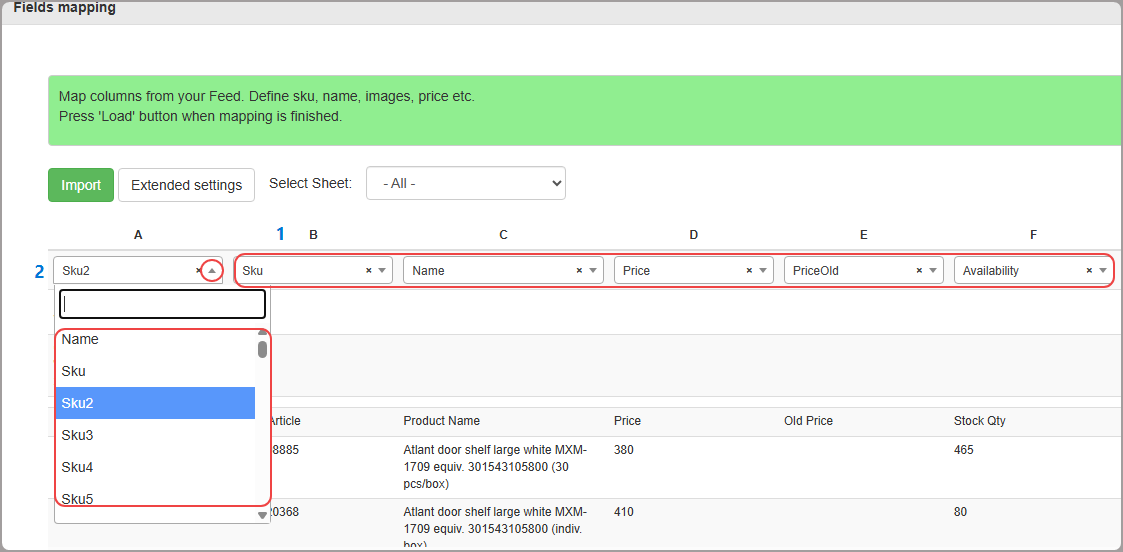
Task: Click column letter C header
Action: (503, 235)
